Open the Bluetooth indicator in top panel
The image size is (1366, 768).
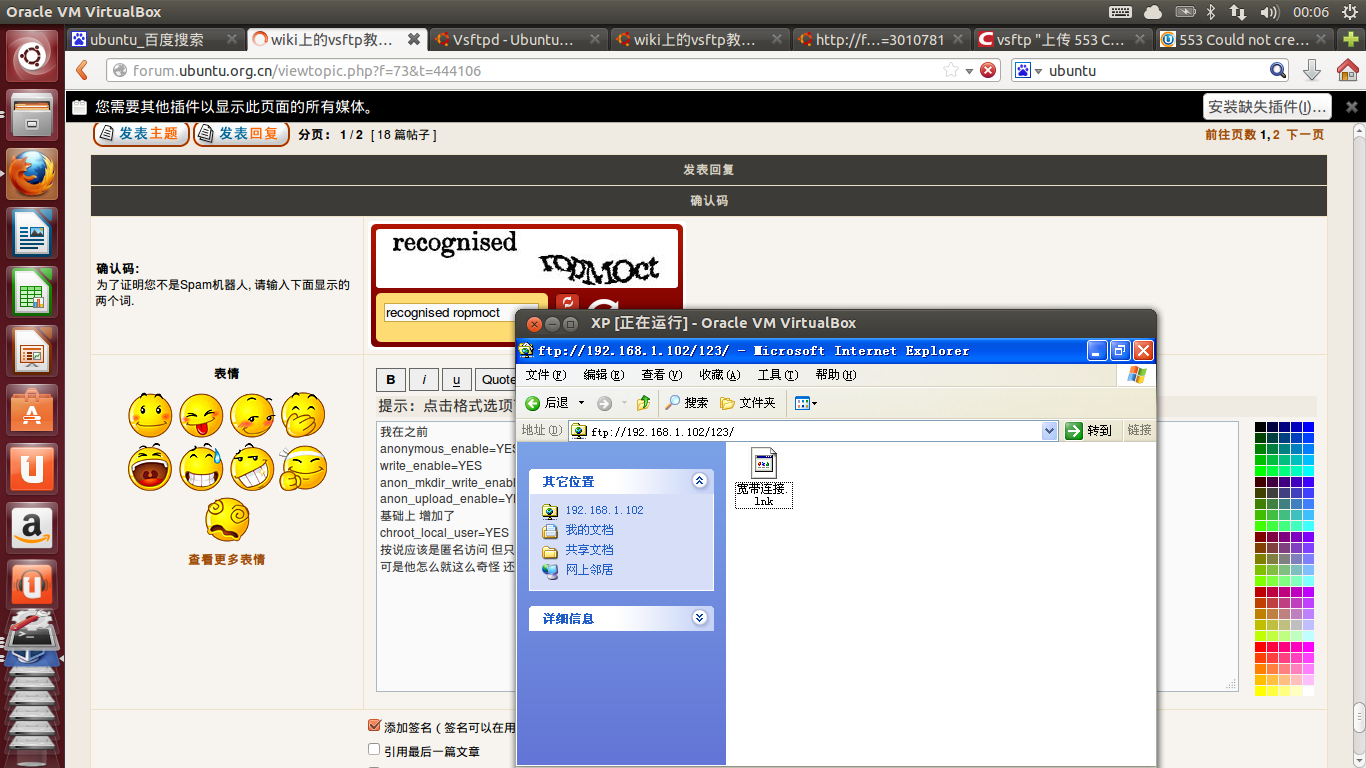pyautogui.click(x=1210, y=12)
